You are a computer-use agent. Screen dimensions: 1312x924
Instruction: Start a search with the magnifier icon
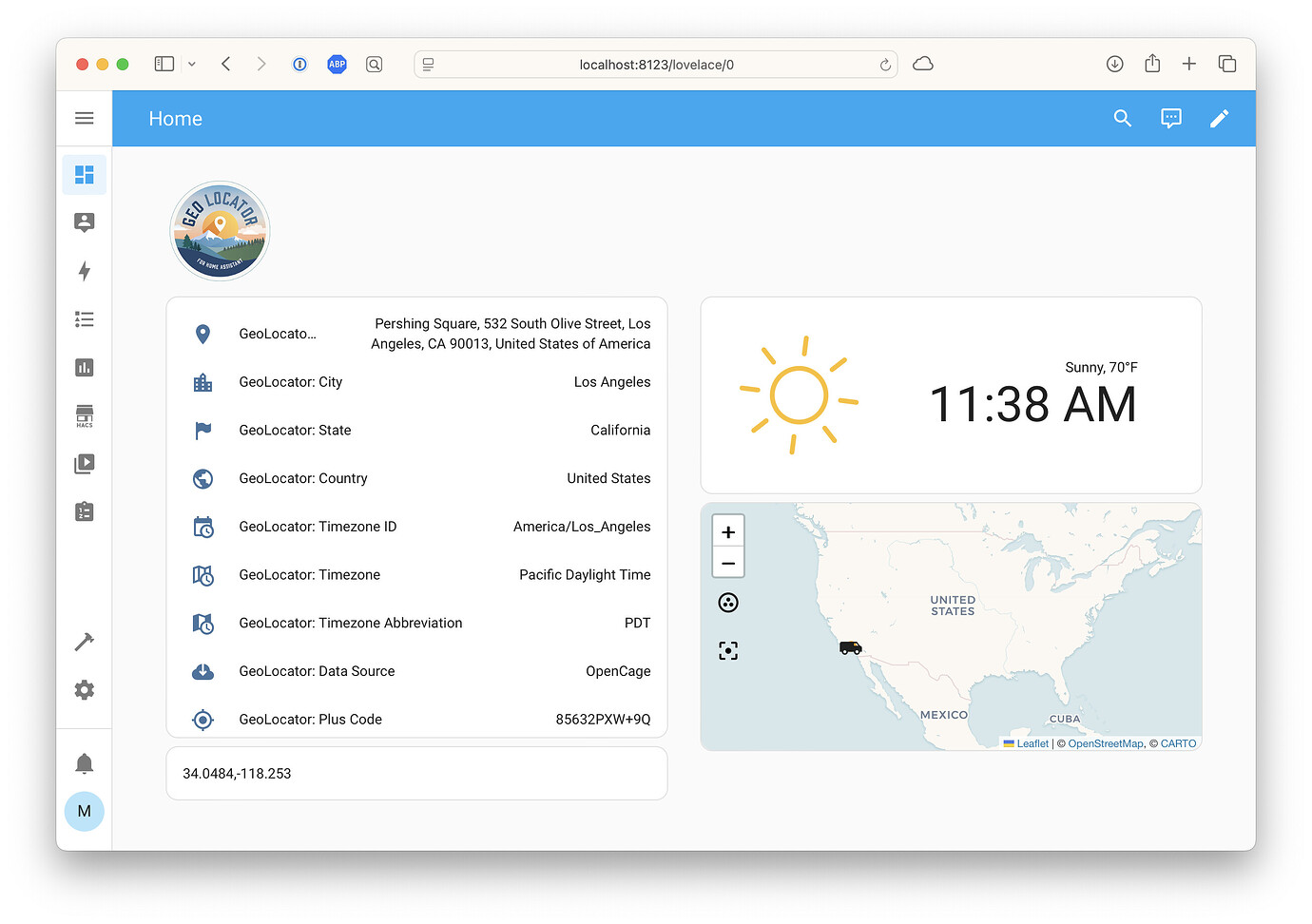[1123, 118]
